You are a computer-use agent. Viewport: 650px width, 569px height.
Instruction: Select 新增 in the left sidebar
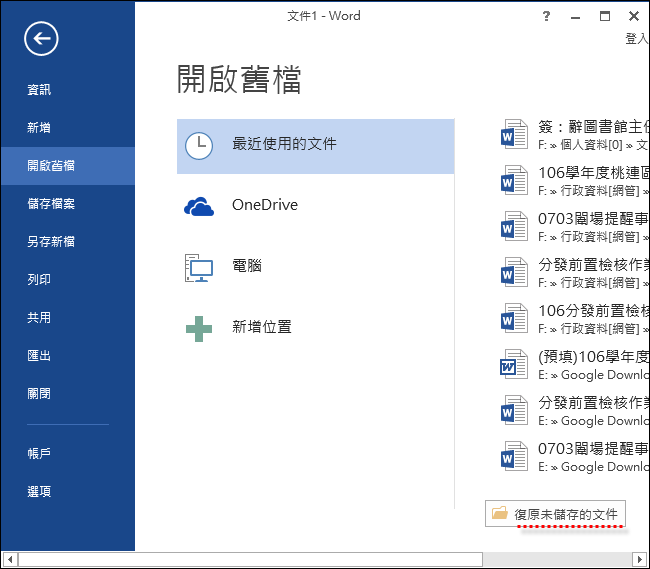pyautogui.click(x=68, y=128)
